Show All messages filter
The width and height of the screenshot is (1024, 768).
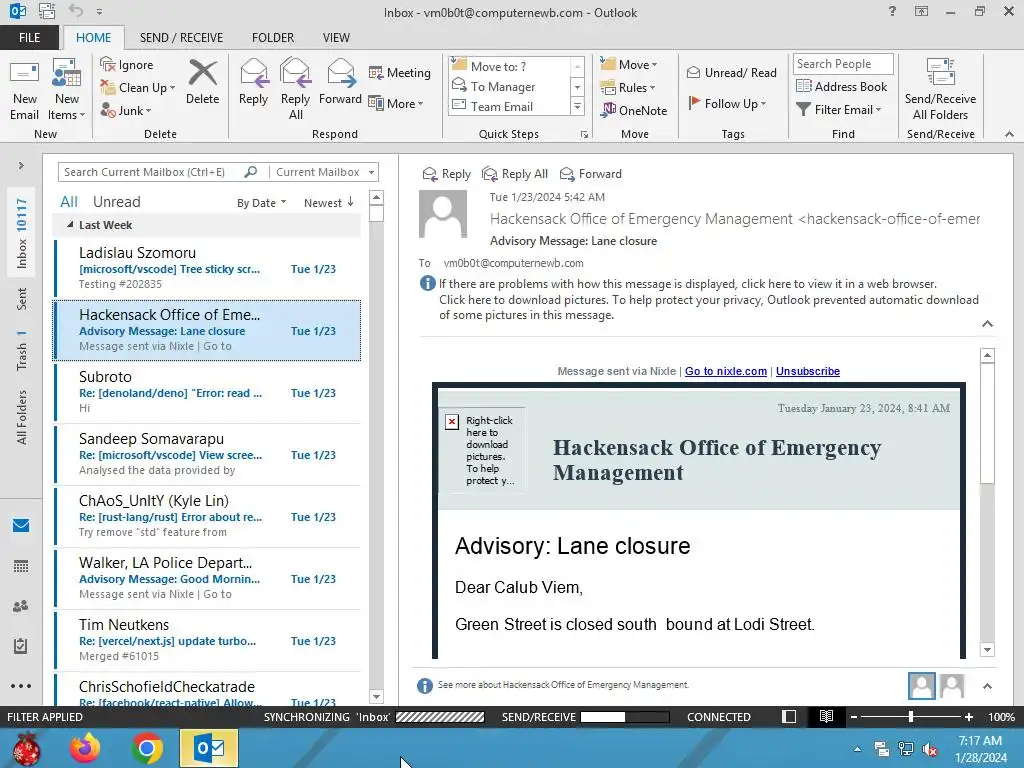tap(69, 202)
